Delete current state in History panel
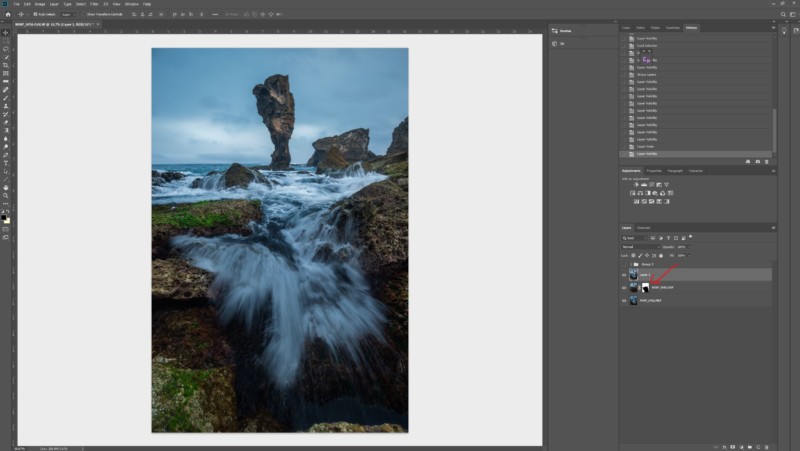Image resolution: width=800 pixels, height=451 pixels. click(x=766, y=162)
